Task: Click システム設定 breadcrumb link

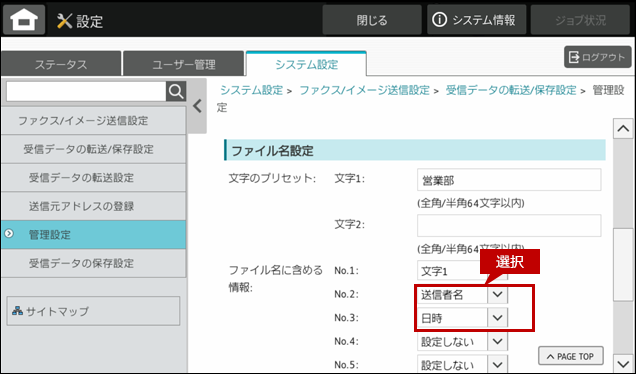Action: (251, 90)
